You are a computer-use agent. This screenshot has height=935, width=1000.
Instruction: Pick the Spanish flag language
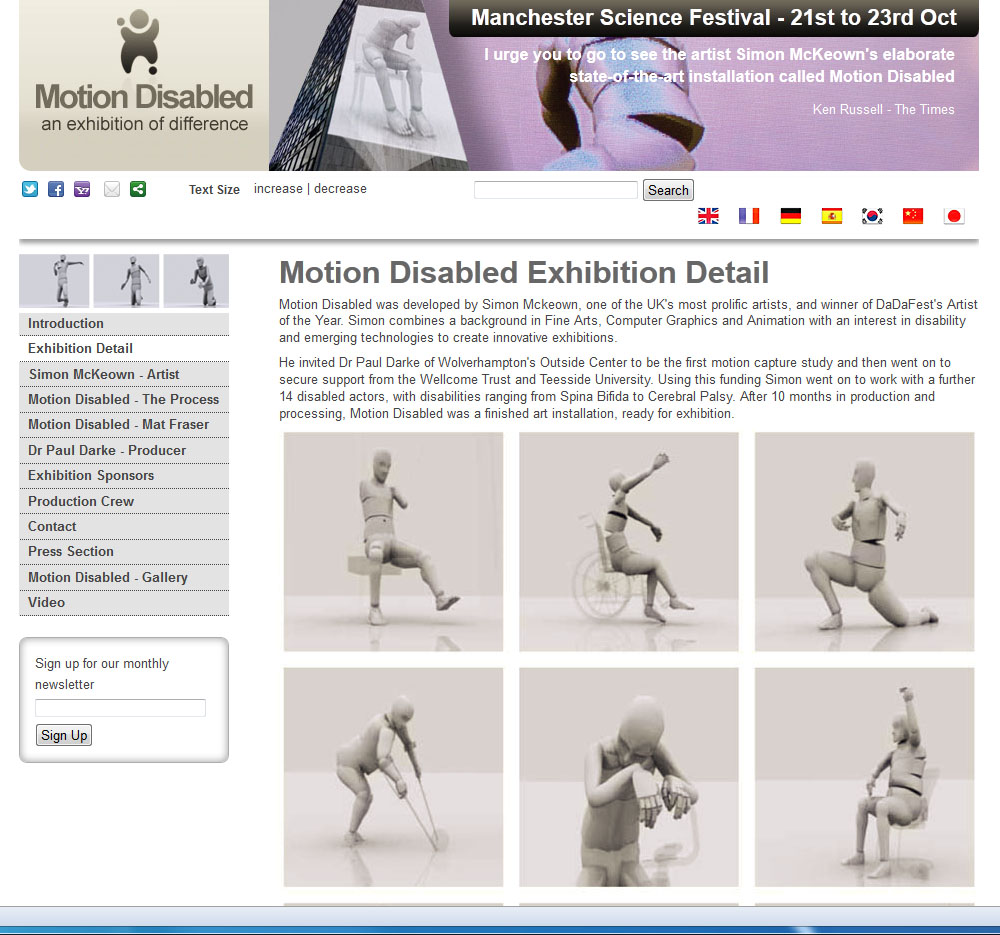click(x=831, y=216)
